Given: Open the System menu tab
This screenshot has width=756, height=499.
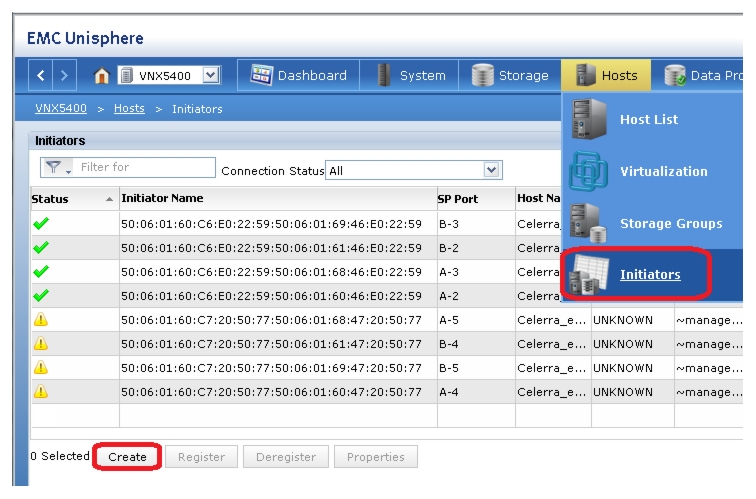Looking at the screenshot, I should tap(409, 75).
